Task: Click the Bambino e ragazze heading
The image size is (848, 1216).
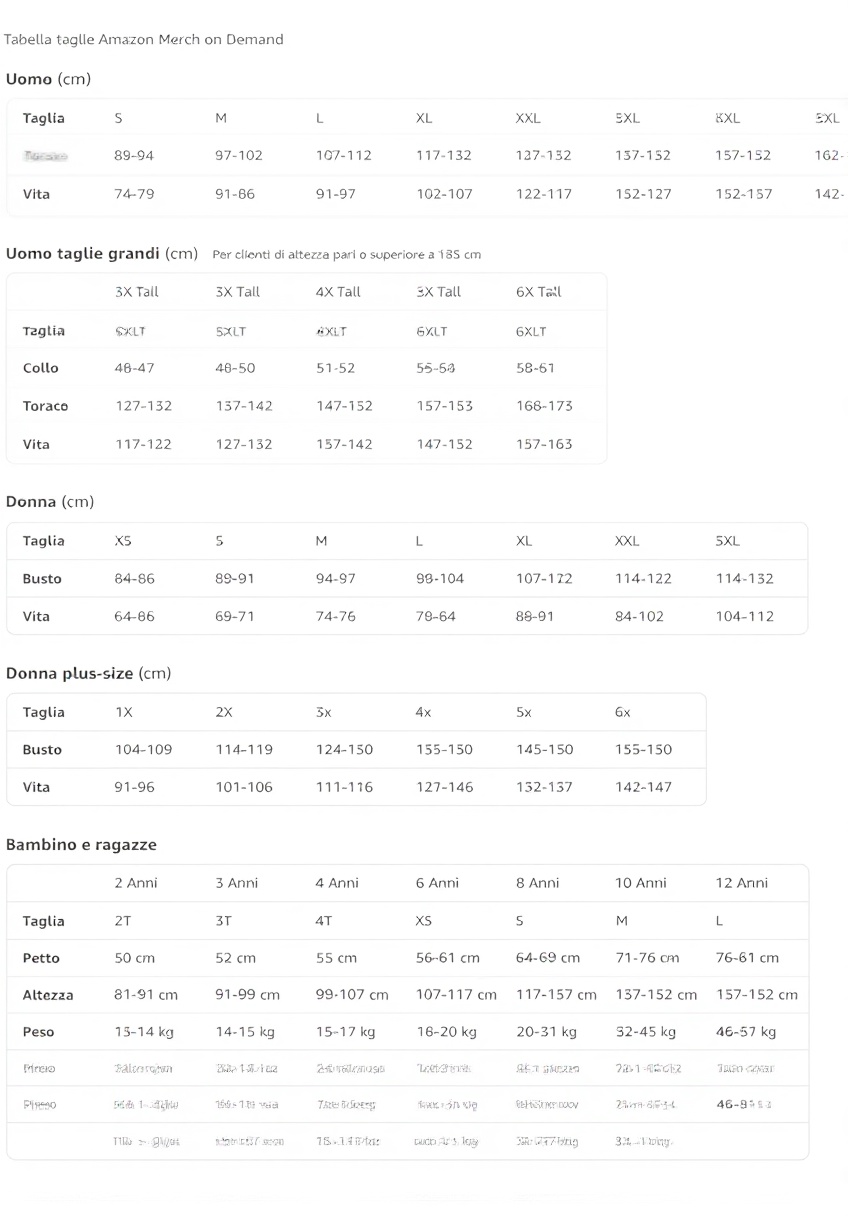Action: 81,845
